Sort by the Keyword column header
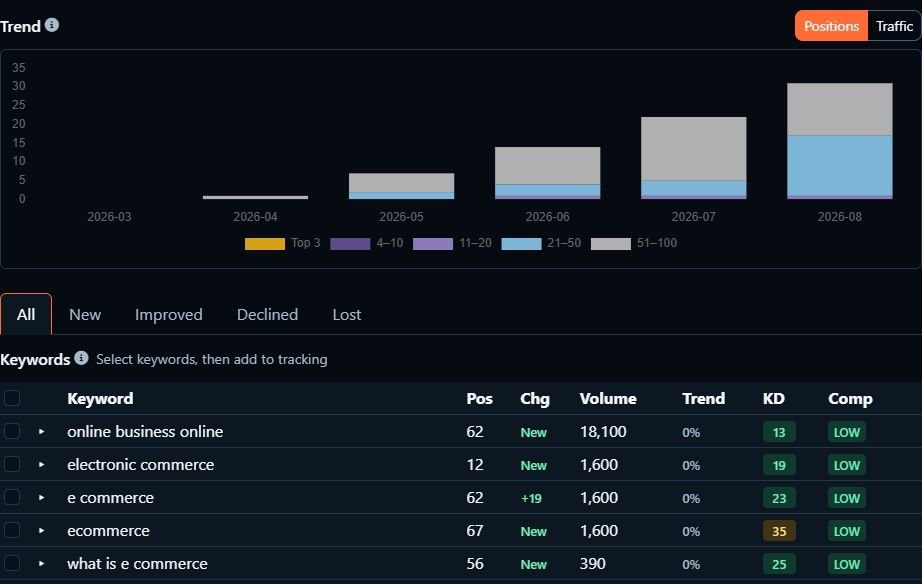This screenshot has width=922, height=584. coord(100,399)
